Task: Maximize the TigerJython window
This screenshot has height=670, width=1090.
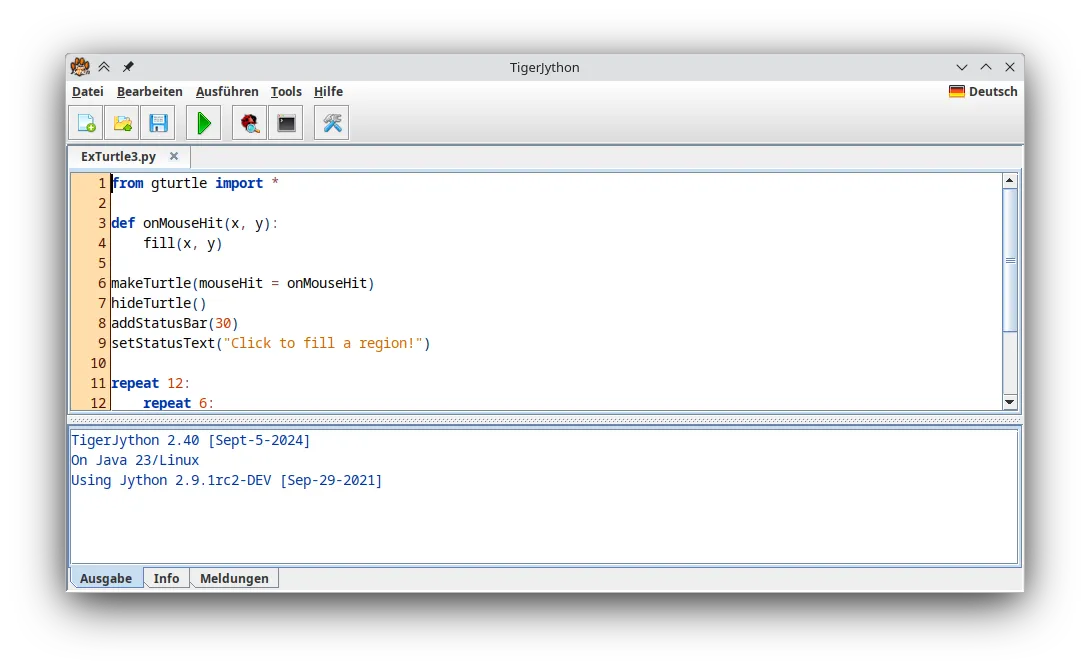Action: (986, 67)
